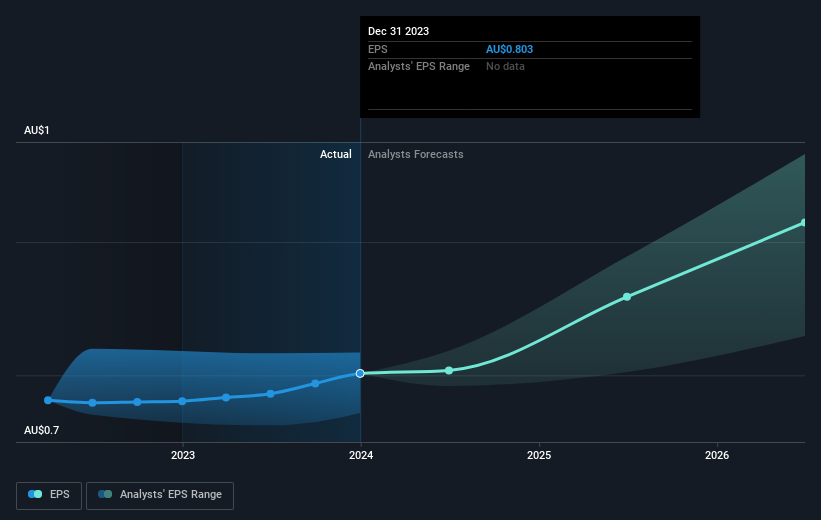Click the 'No data' value in tooltip

(x=505, y=67)
